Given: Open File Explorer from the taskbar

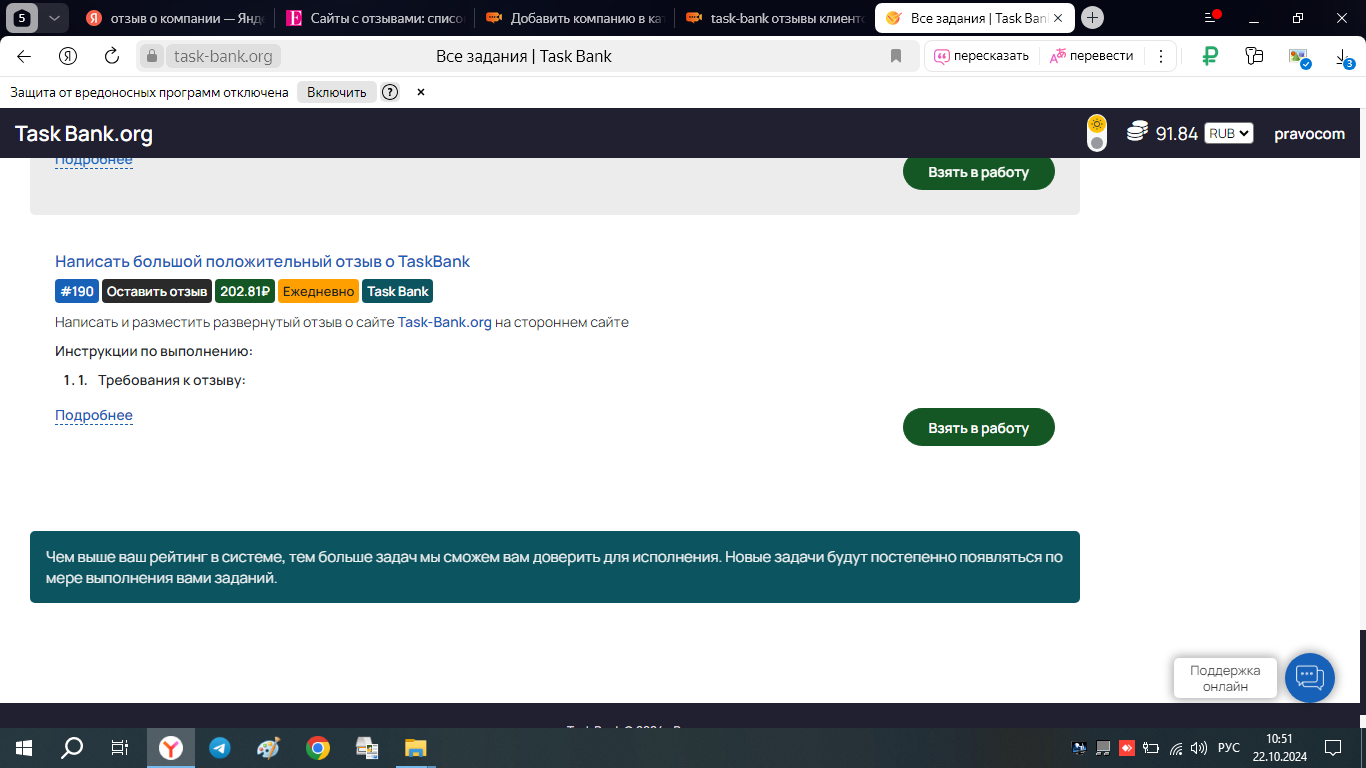Looking at the screenshot, I should point(415,747).
